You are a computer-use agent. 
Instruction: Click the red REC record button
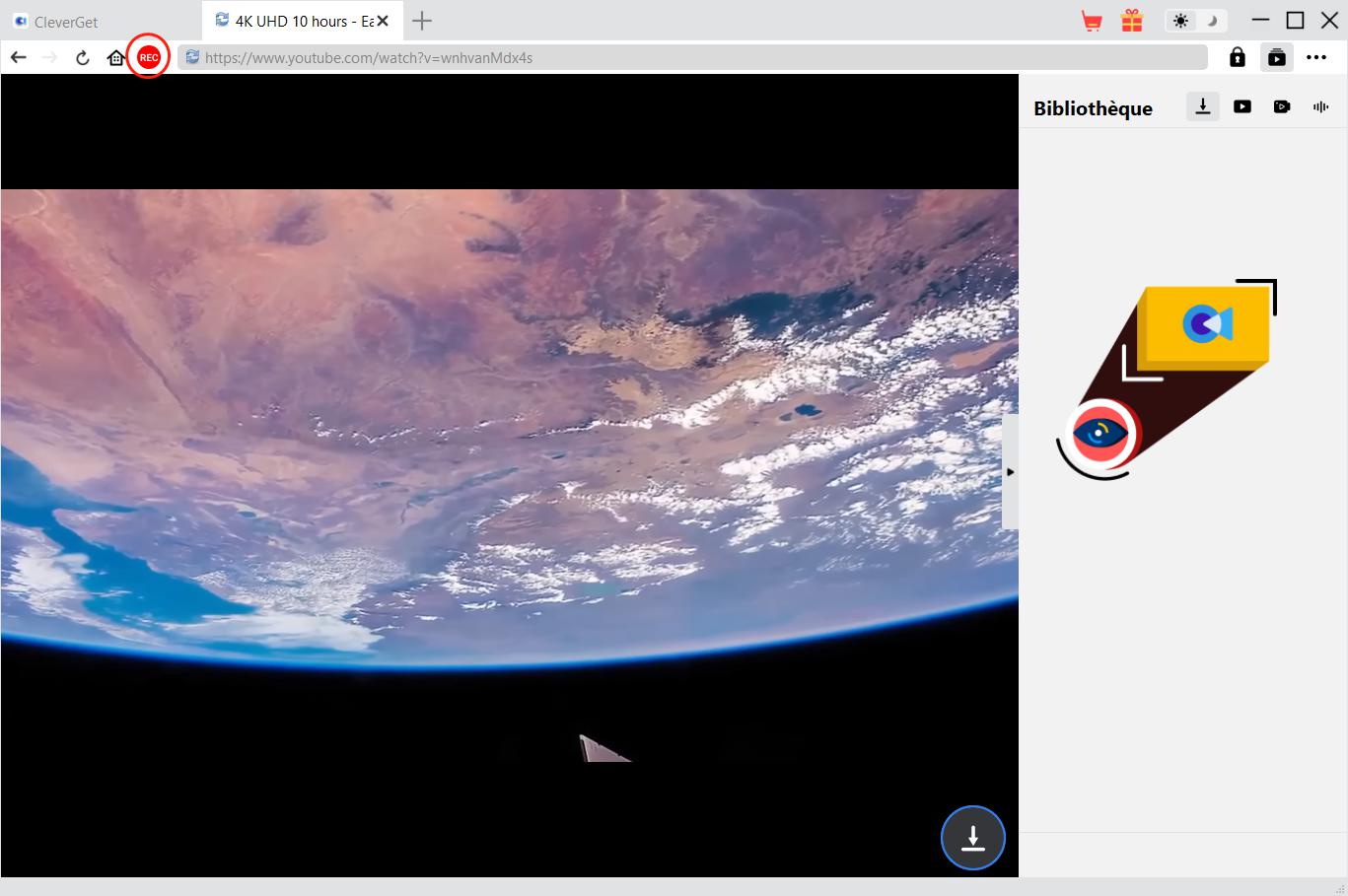[x=148, y=57]
